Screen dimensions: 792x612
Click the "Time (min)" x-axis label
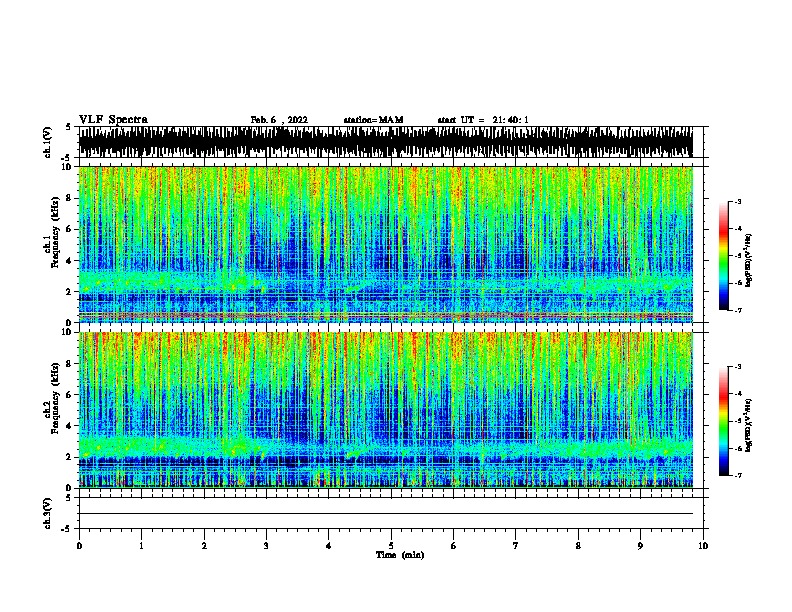click(x=400, y=555)
